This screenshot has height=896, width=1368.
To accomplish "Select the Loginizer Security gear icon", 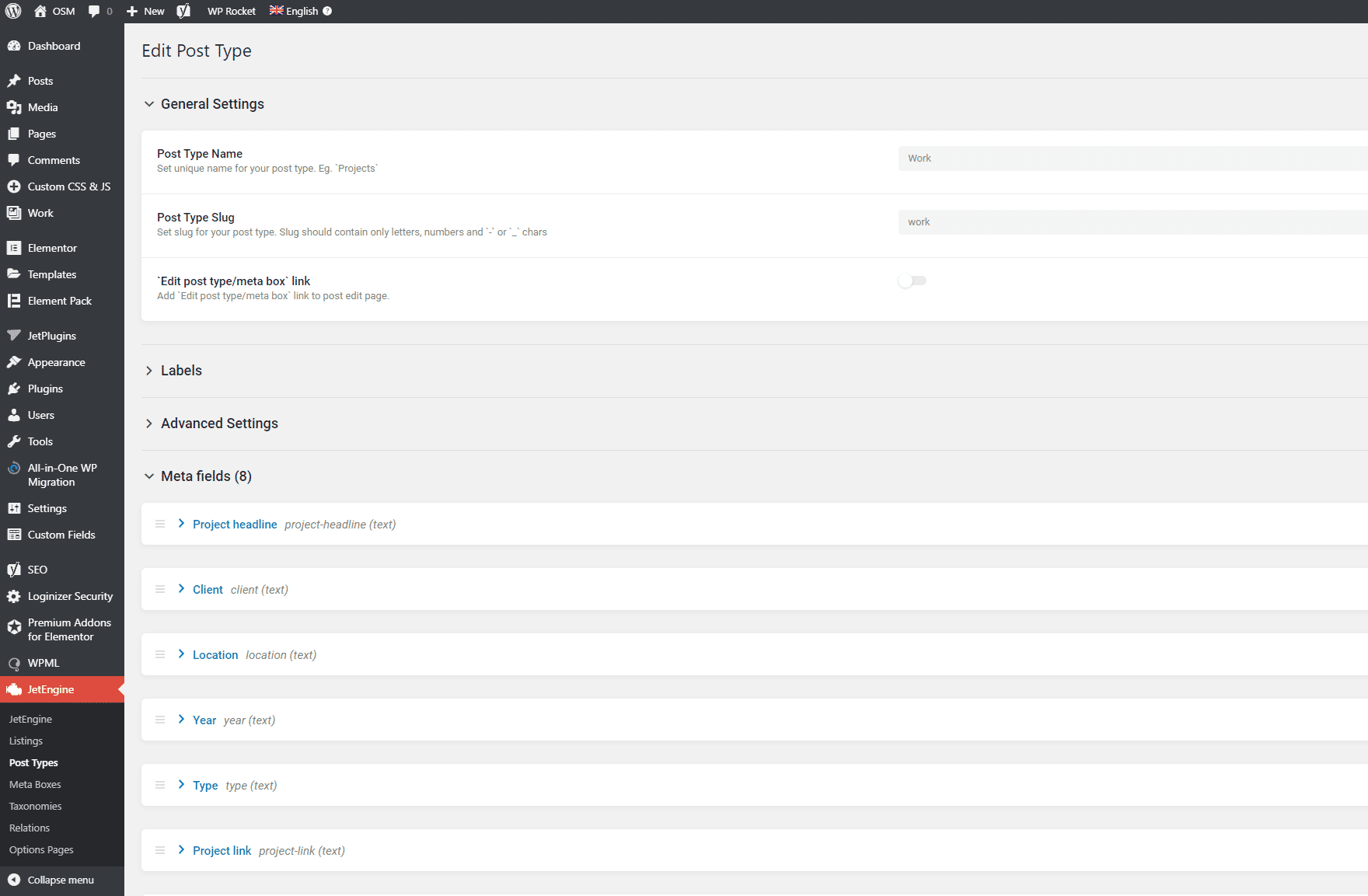I will (14, 596).
